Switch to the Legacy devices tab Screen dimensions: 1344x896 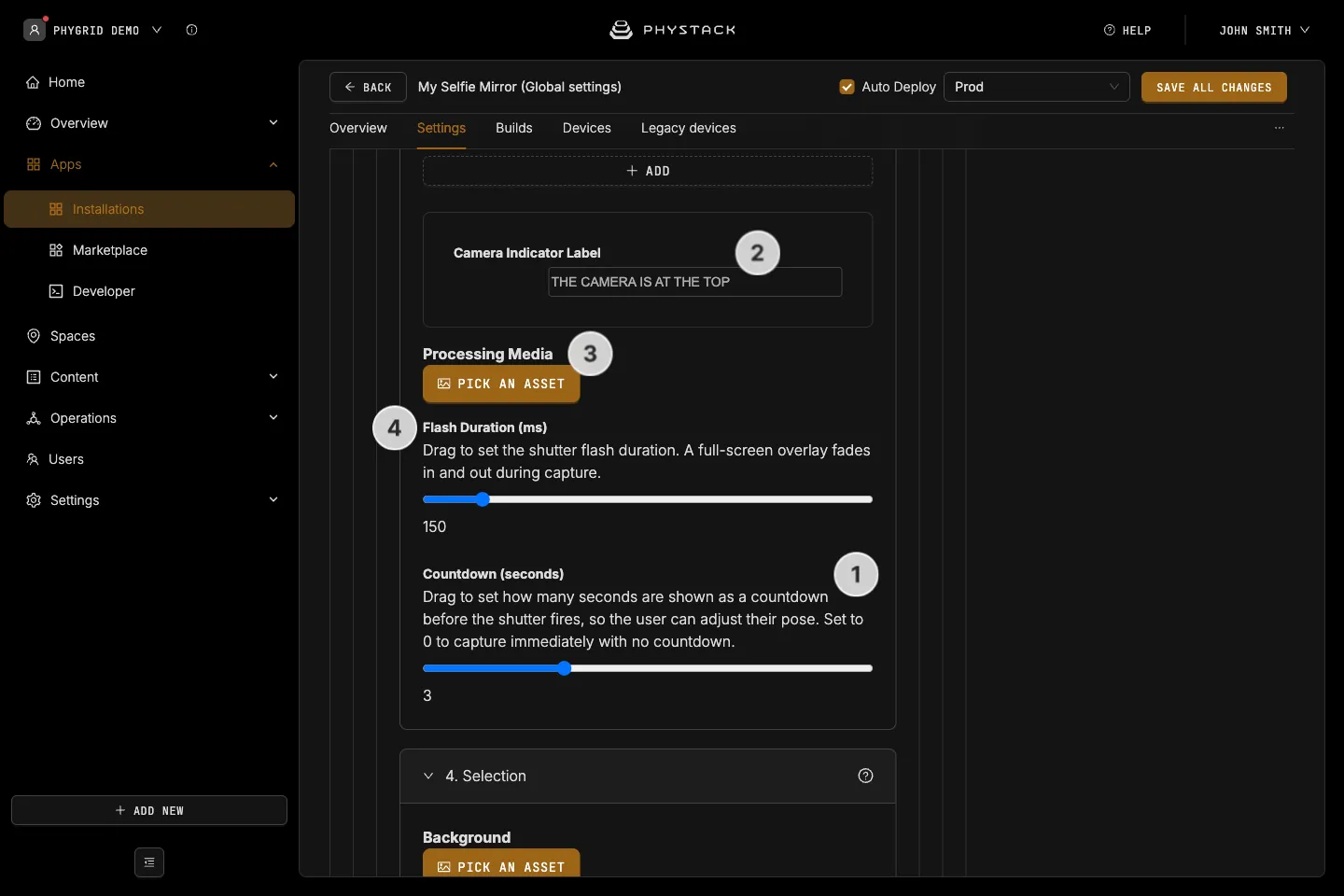pos(689,128)
